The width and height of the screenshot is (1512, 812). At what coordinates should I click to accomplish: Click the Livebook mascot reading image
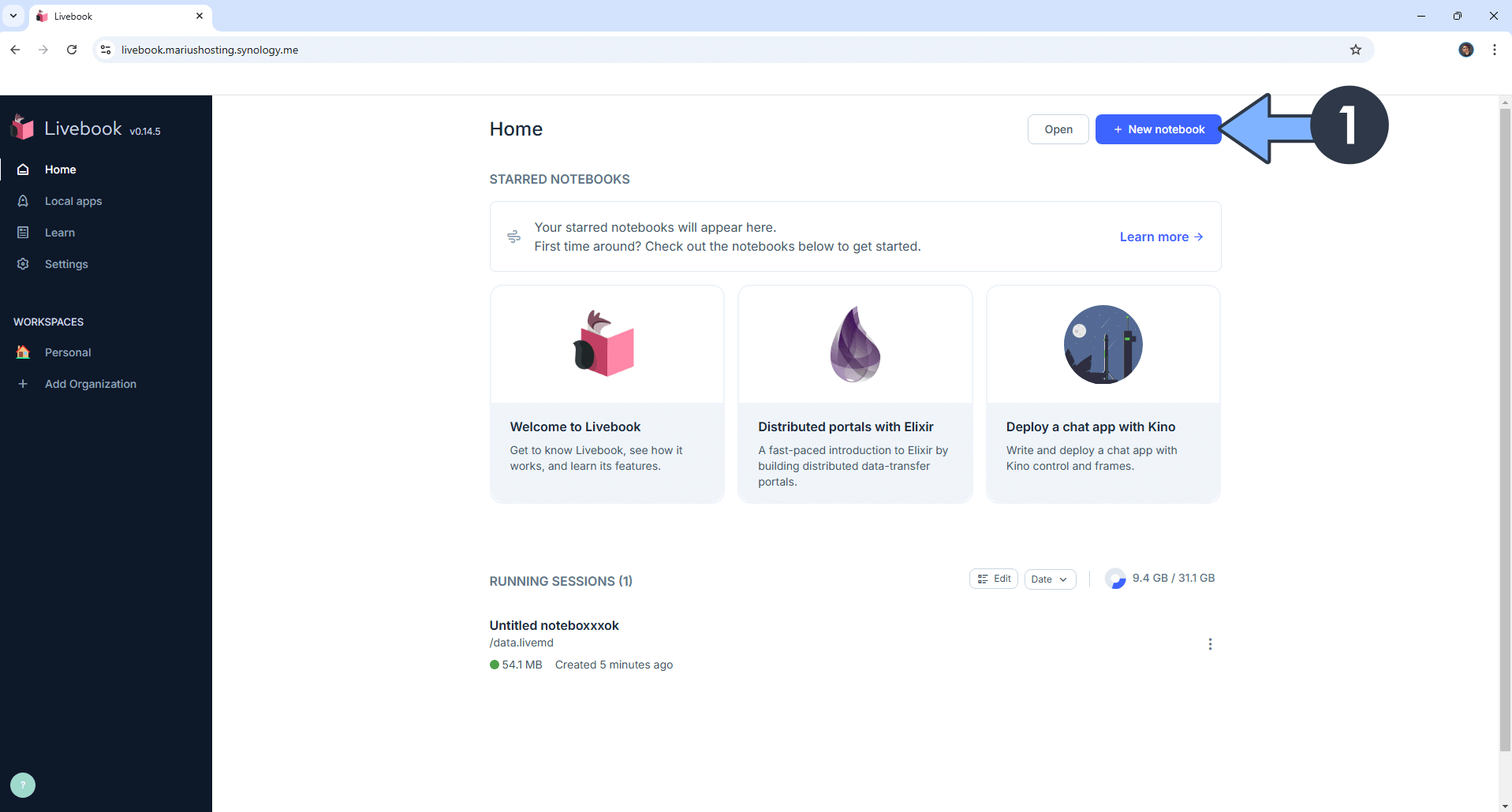(603, 343)
